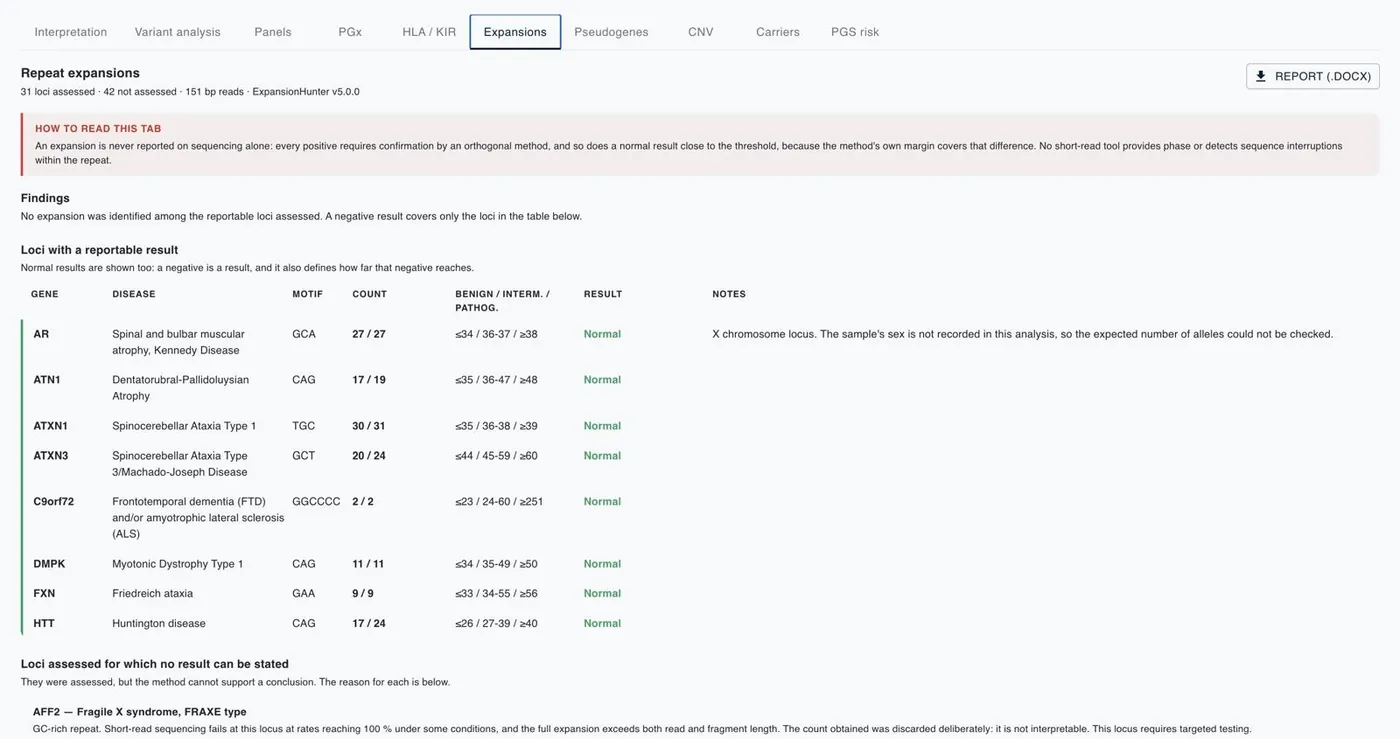Click the Loci with a reportable result heading
Screen dimensions: 1400x739
[100, 250]
